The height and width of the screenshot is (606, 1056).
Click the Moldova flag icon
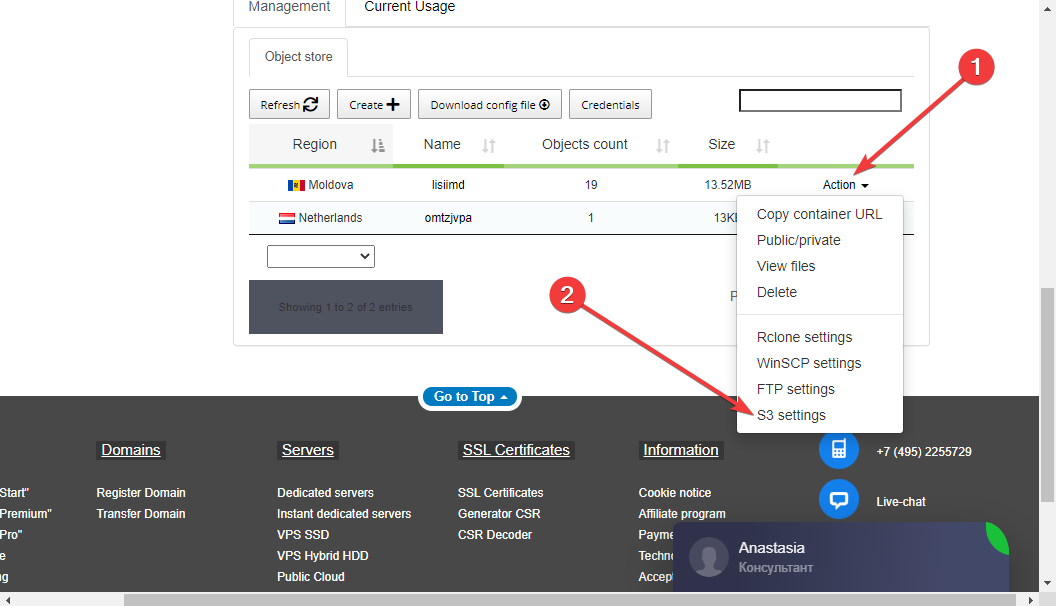296,185
